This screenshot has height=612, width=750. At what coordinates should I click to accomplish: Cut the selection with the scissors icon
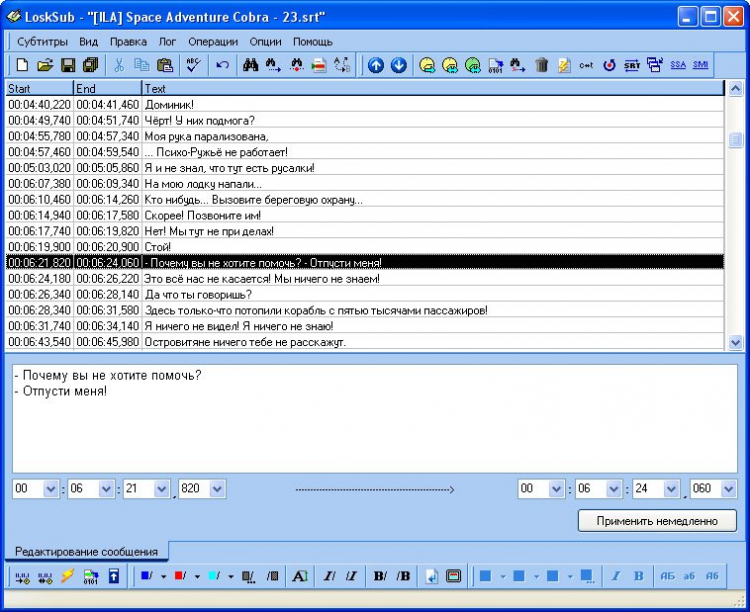(119, 65)
